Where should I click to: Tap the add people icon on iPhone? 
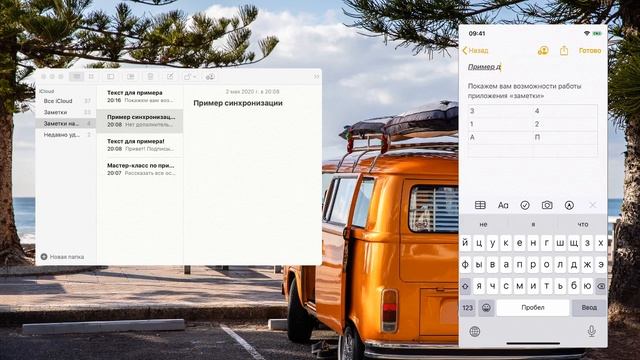[x=543, y=51]
